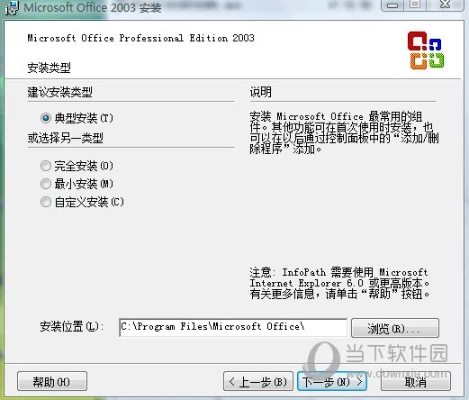Focus the 安装位置 path input field

233,327
